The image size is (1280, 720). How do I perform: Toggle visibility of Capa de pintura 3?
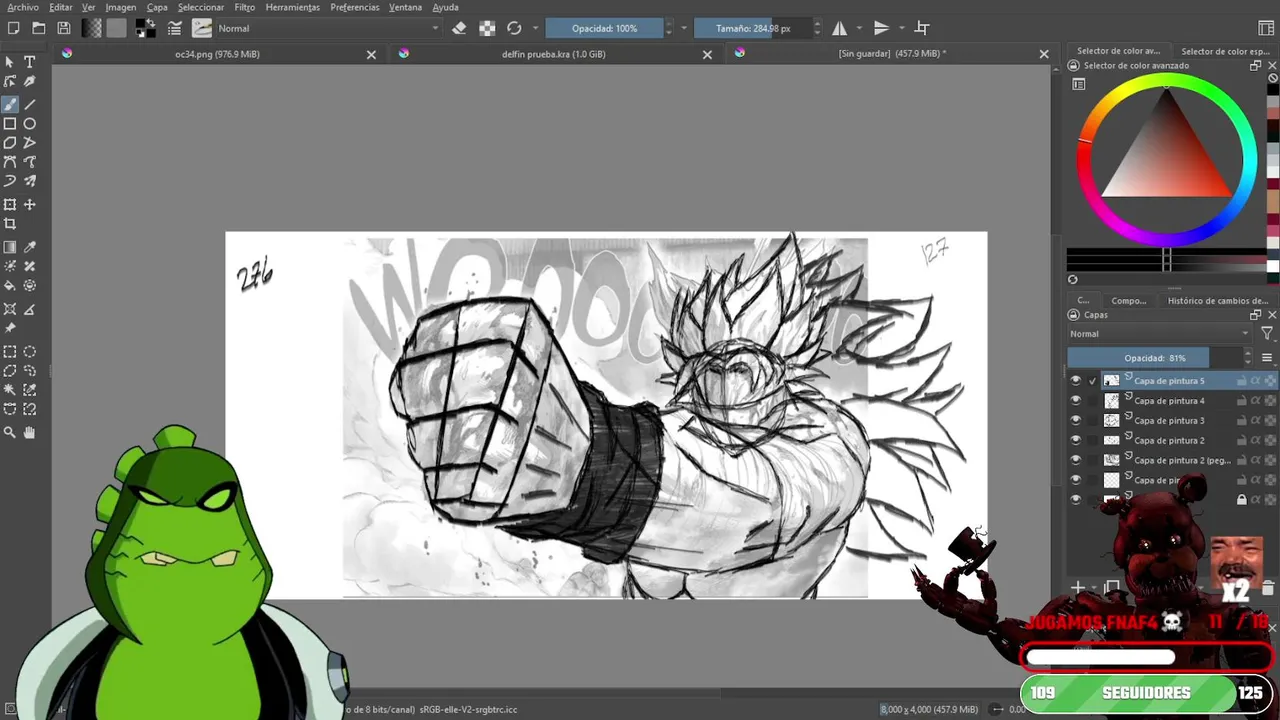click(x=1076, y=421)
